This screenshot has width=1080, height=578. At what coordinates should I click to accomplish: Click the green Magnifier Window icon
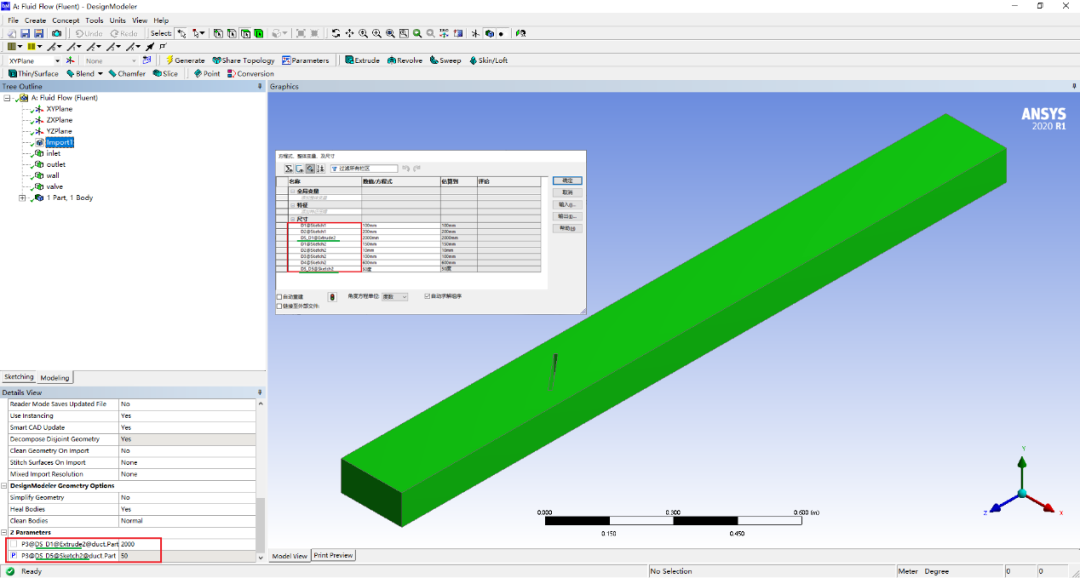(417, 33)
